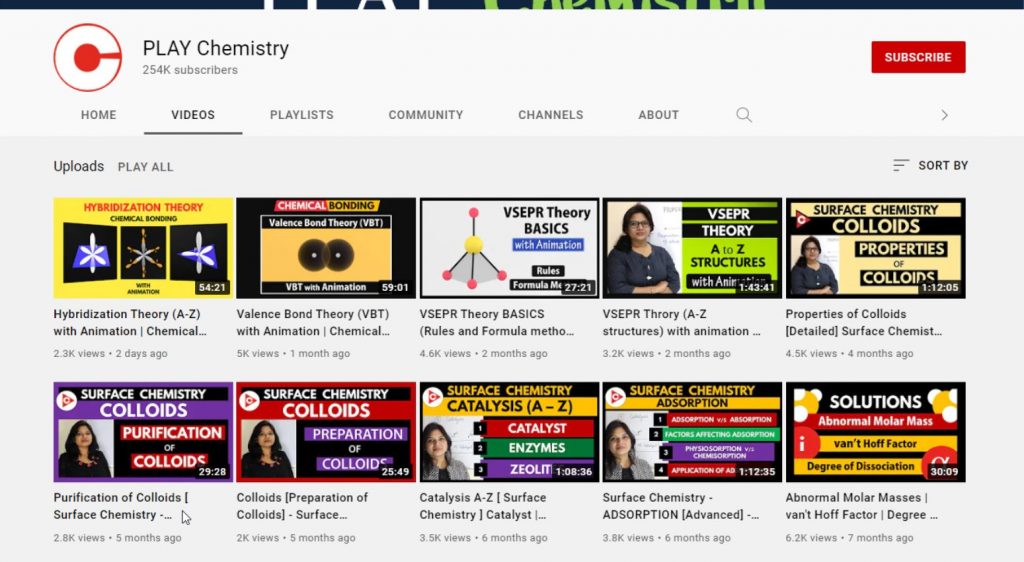1024x562 pixels.
Task: Open the channel search magnifier icon
Action: pyautogui.click(x=744, y=115)
